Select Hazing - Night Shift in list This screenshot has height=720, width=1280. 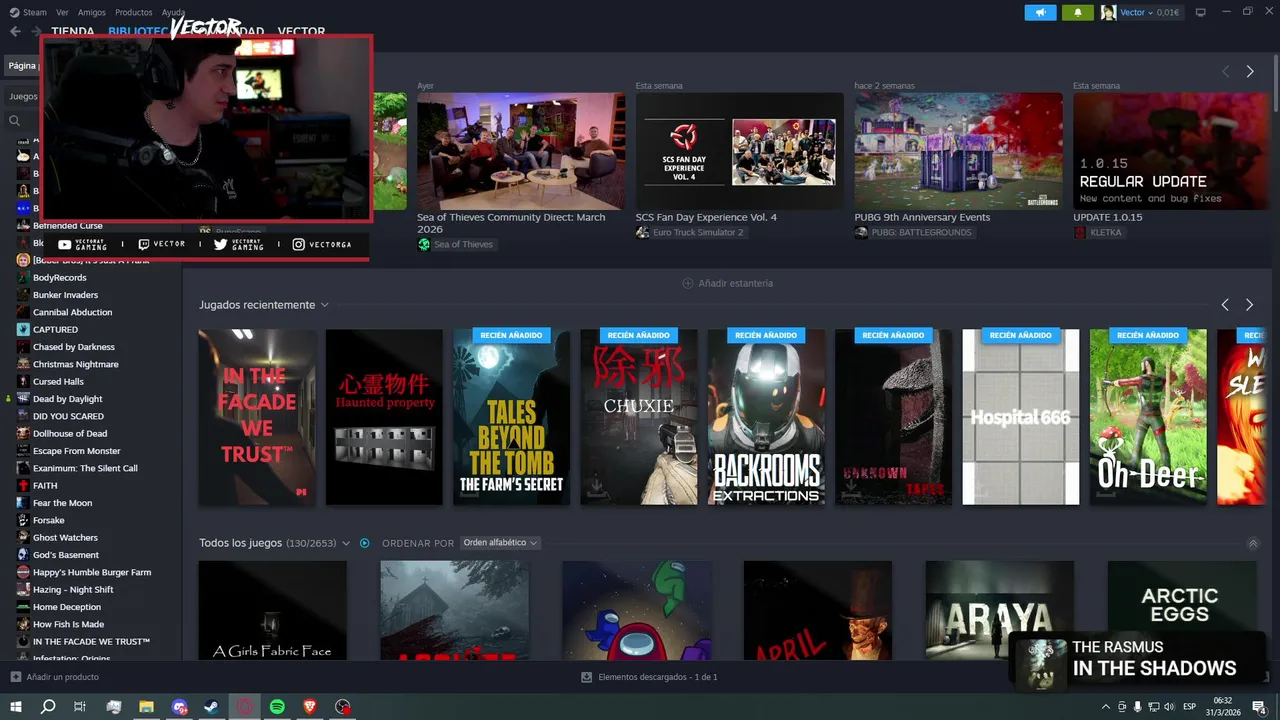click(73, 590)
